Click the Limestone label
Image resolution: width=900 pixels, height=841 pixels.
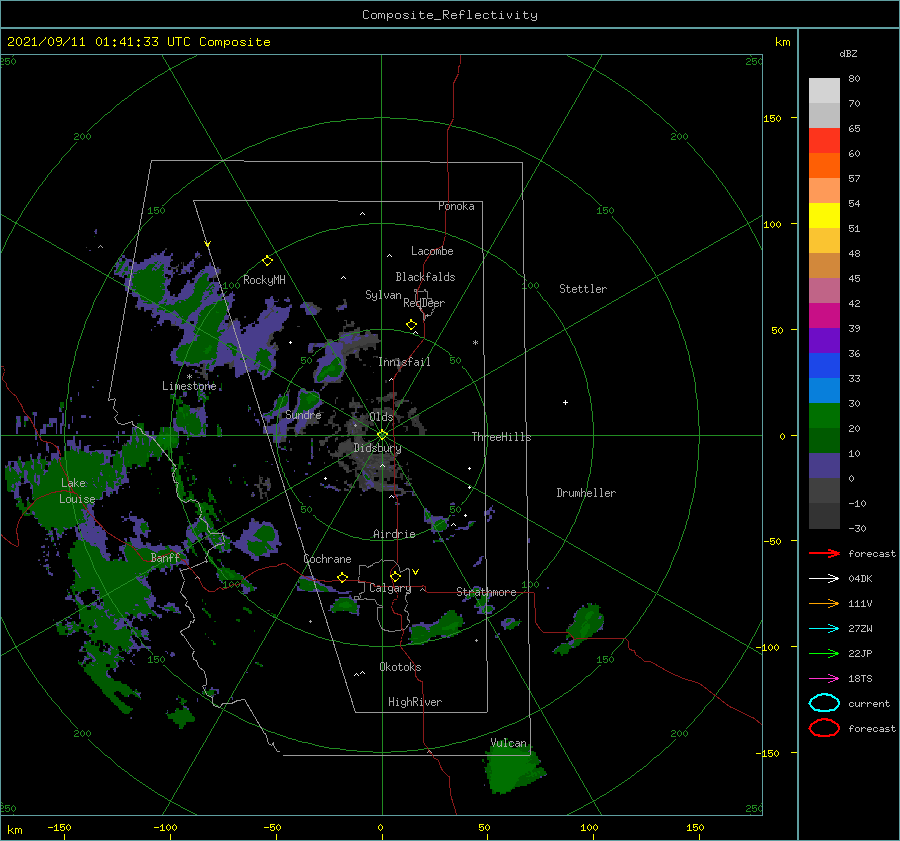(x=189, y=386)
